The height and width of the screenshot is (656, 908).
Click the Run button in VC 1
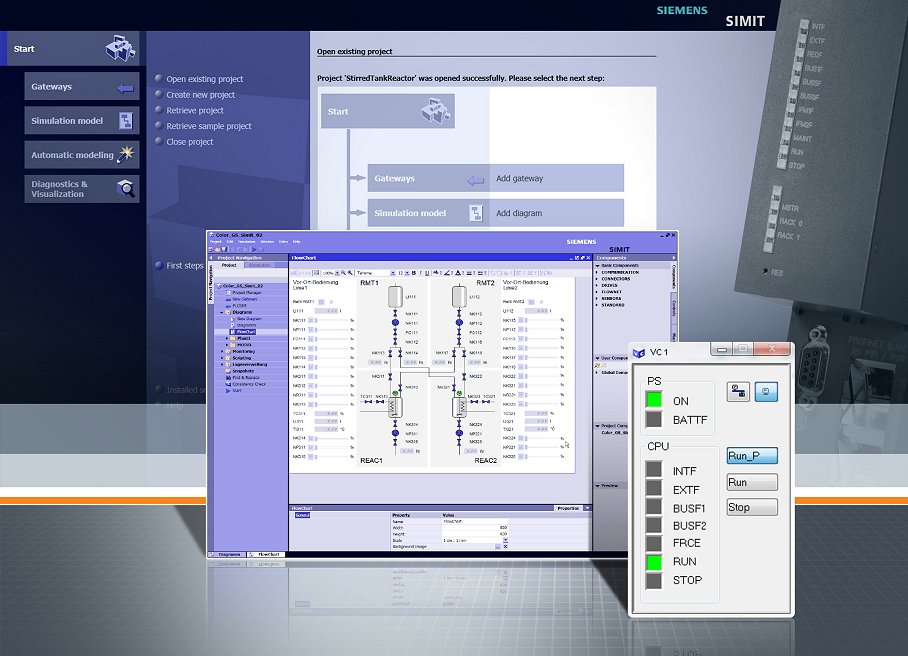click(752, 482)
